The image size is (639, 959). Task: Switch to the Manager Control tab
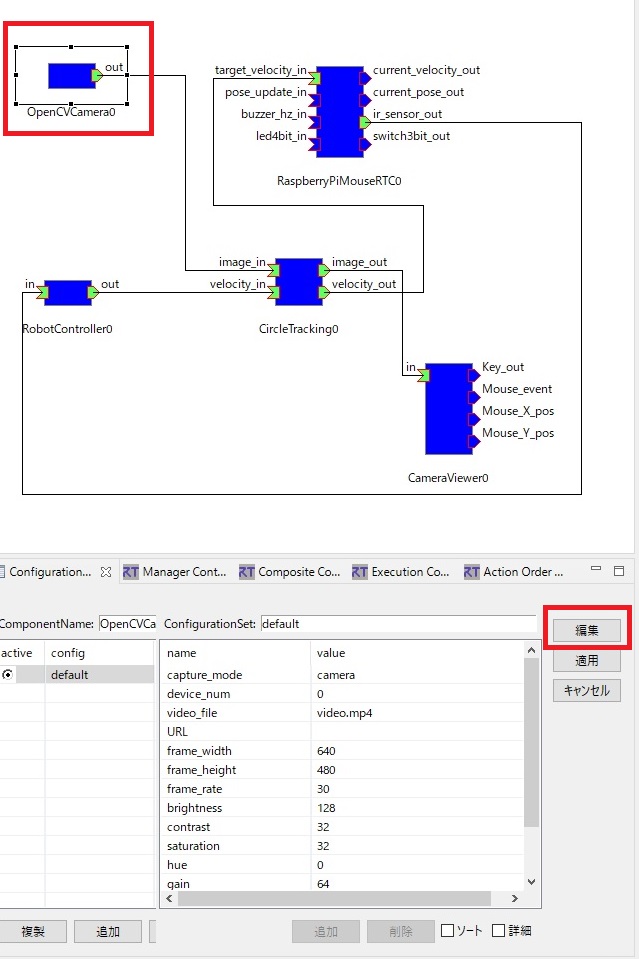coord(175,572)
